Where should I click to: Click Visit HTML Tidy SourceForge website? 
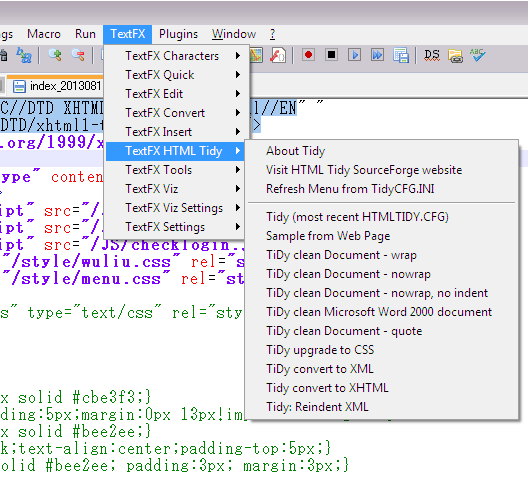[x=364, y=170]
